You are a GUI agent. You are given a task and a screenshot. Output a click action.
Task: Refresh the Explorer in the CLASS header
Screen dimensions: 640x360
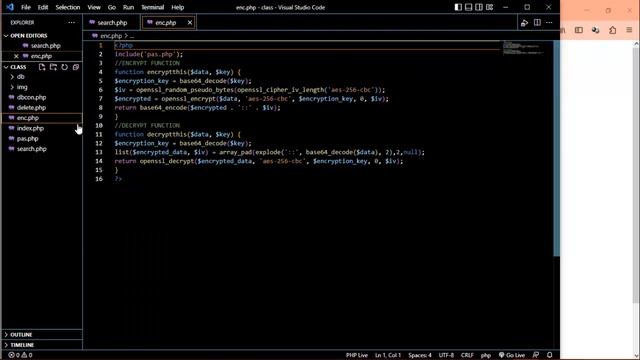[64, 67]
